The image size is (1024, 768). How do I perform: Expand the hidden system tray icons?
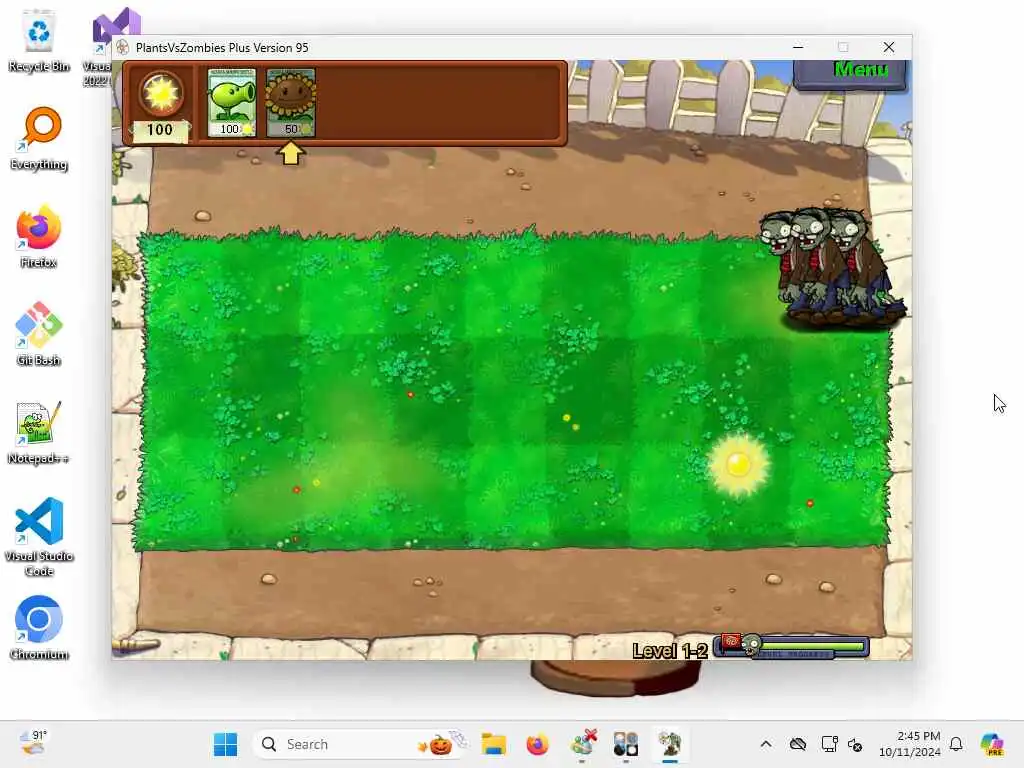coord(765,744)
